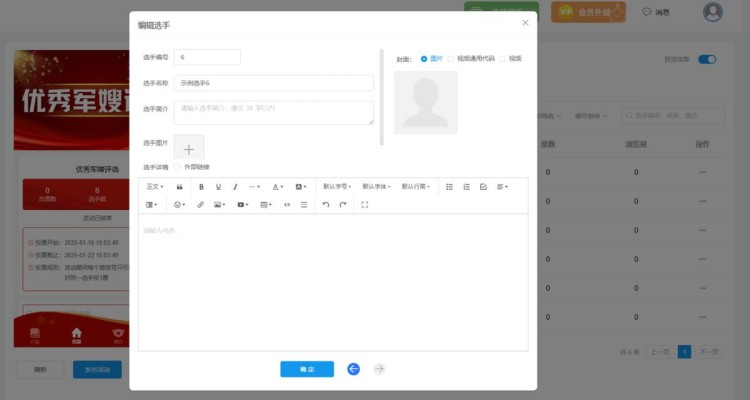Viewport: 750px width, 400px height.
Task: Toggle bold formatting in the editor
Action: coord(201,187)
